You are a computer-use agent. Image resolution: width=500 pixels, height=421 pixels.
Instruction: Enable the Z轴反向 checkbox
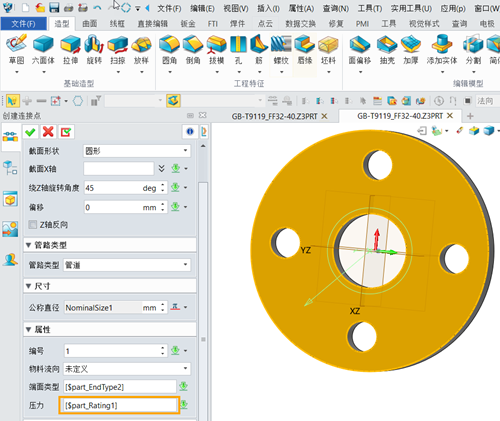(x=33, y=224)
